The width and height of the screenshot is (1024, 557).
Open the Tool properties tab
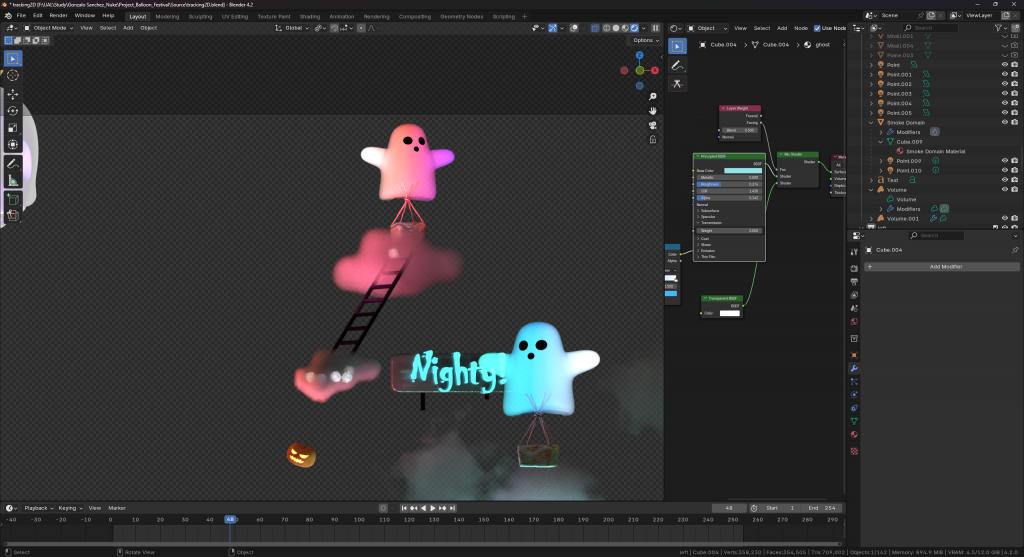pos(854,251)
